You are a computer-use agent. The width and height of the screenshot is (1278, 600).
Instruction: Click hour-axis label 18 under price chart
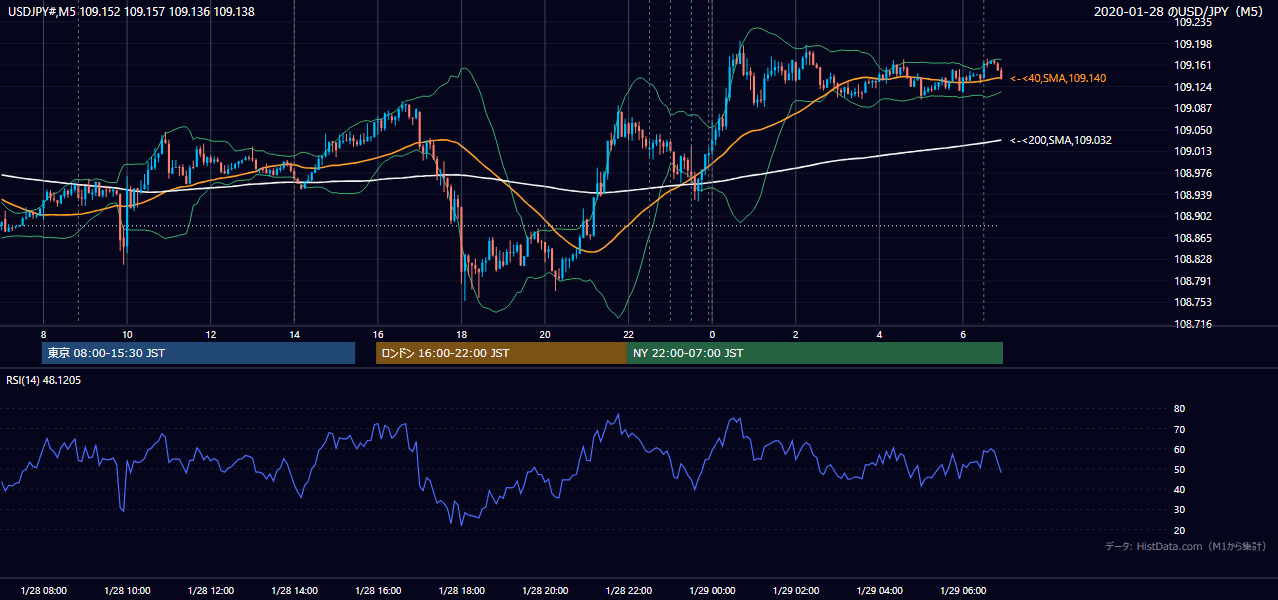pos(461,334)
